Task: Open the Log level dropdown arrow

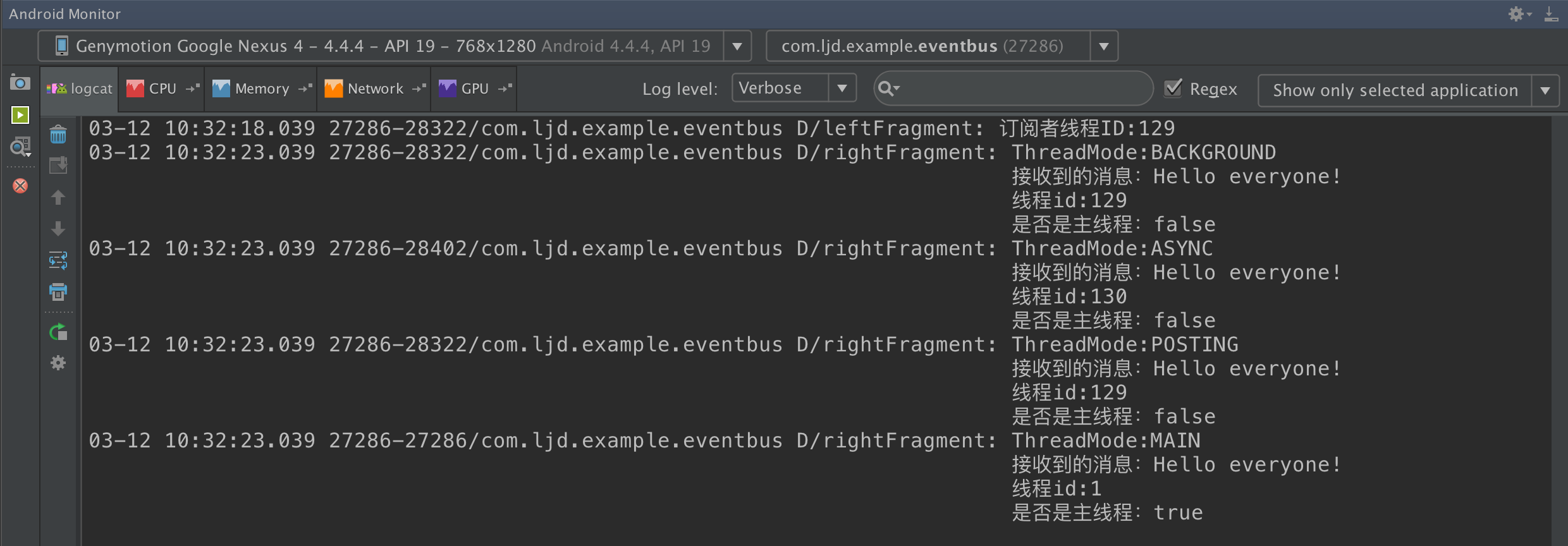Action: coord(842,88)
